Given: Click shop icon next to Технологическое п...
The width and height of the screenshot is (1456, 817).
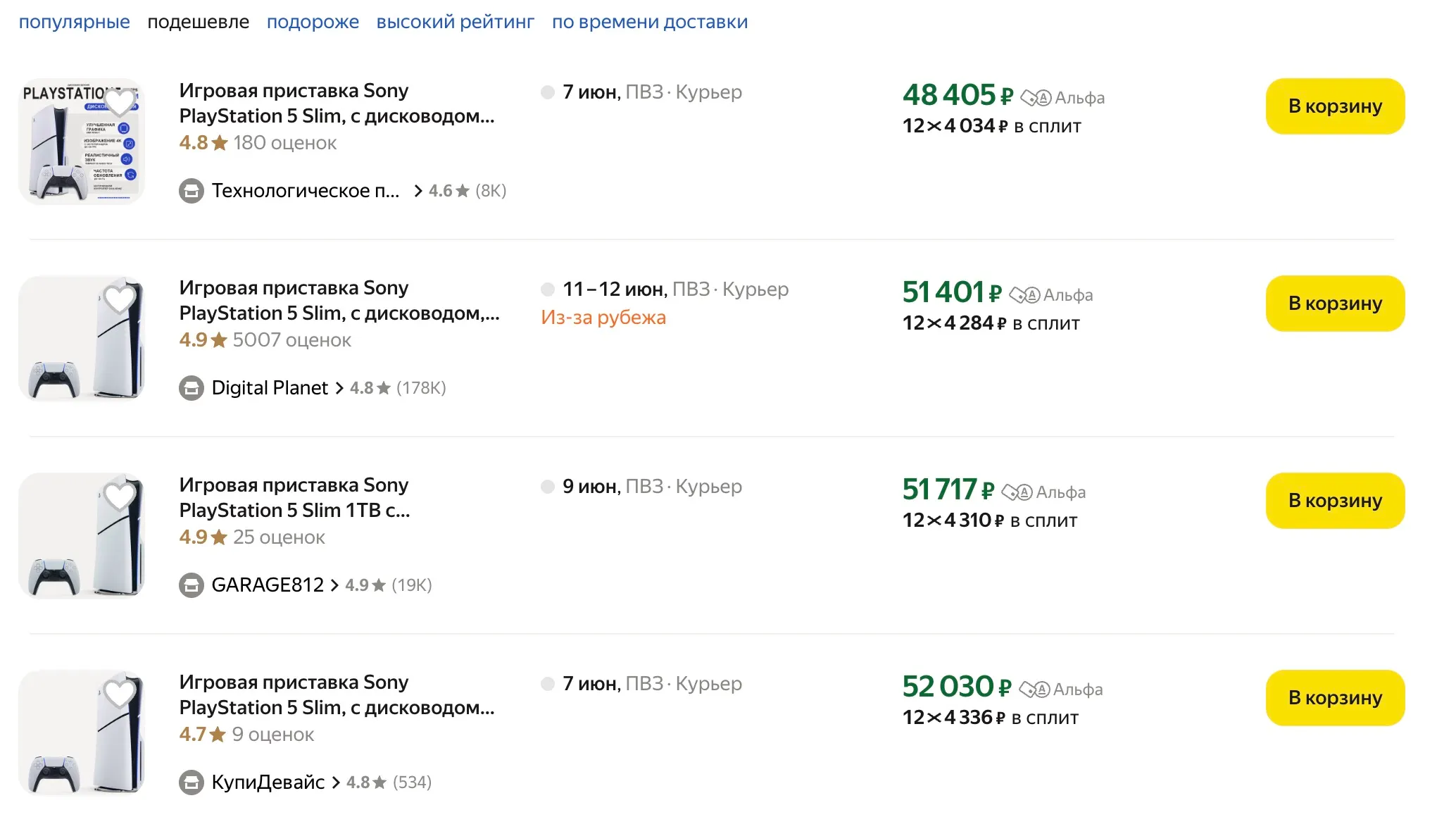Looking at the screenshot, I should coord(191,191).
